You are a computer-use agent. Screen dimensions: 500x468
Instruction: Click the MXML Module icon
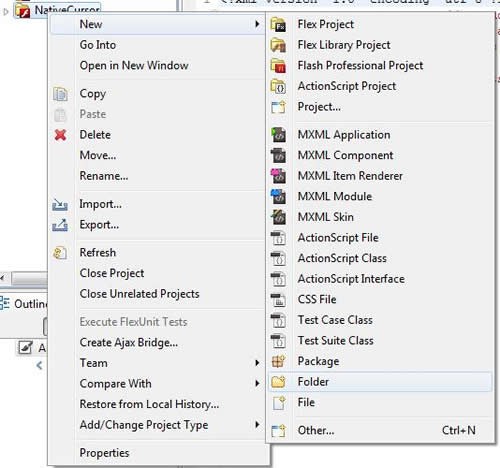click(278, 197)
